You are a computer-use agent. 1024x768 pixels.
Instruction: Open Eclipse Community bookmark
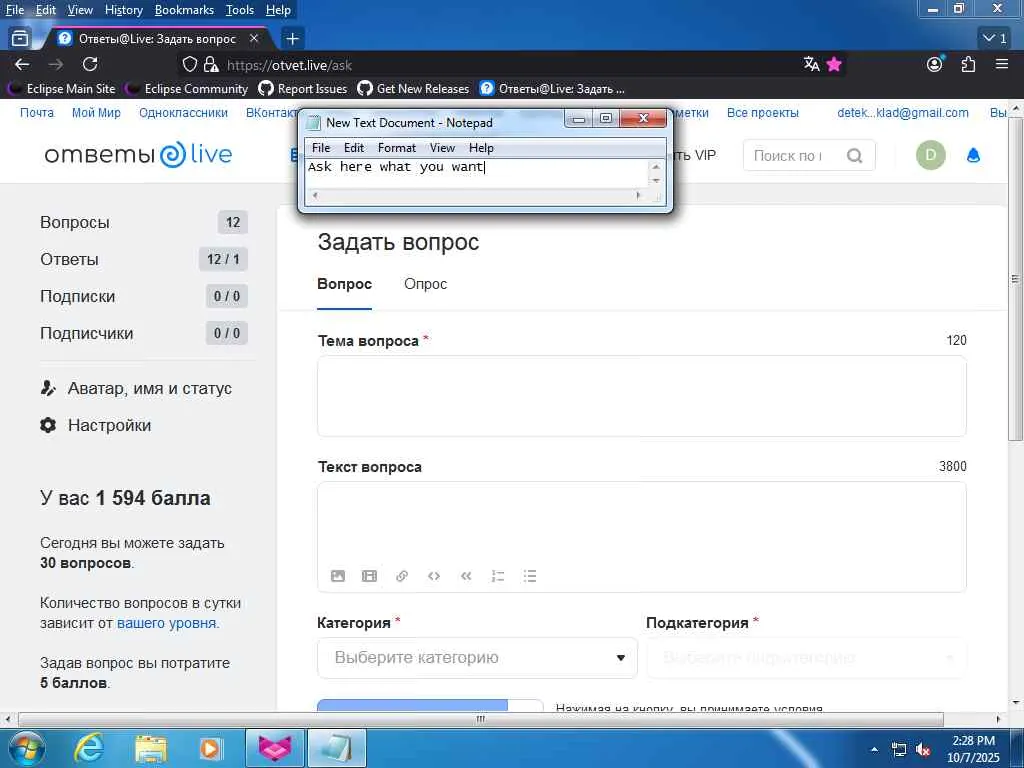pyautogui.click(x=187, y=88)
